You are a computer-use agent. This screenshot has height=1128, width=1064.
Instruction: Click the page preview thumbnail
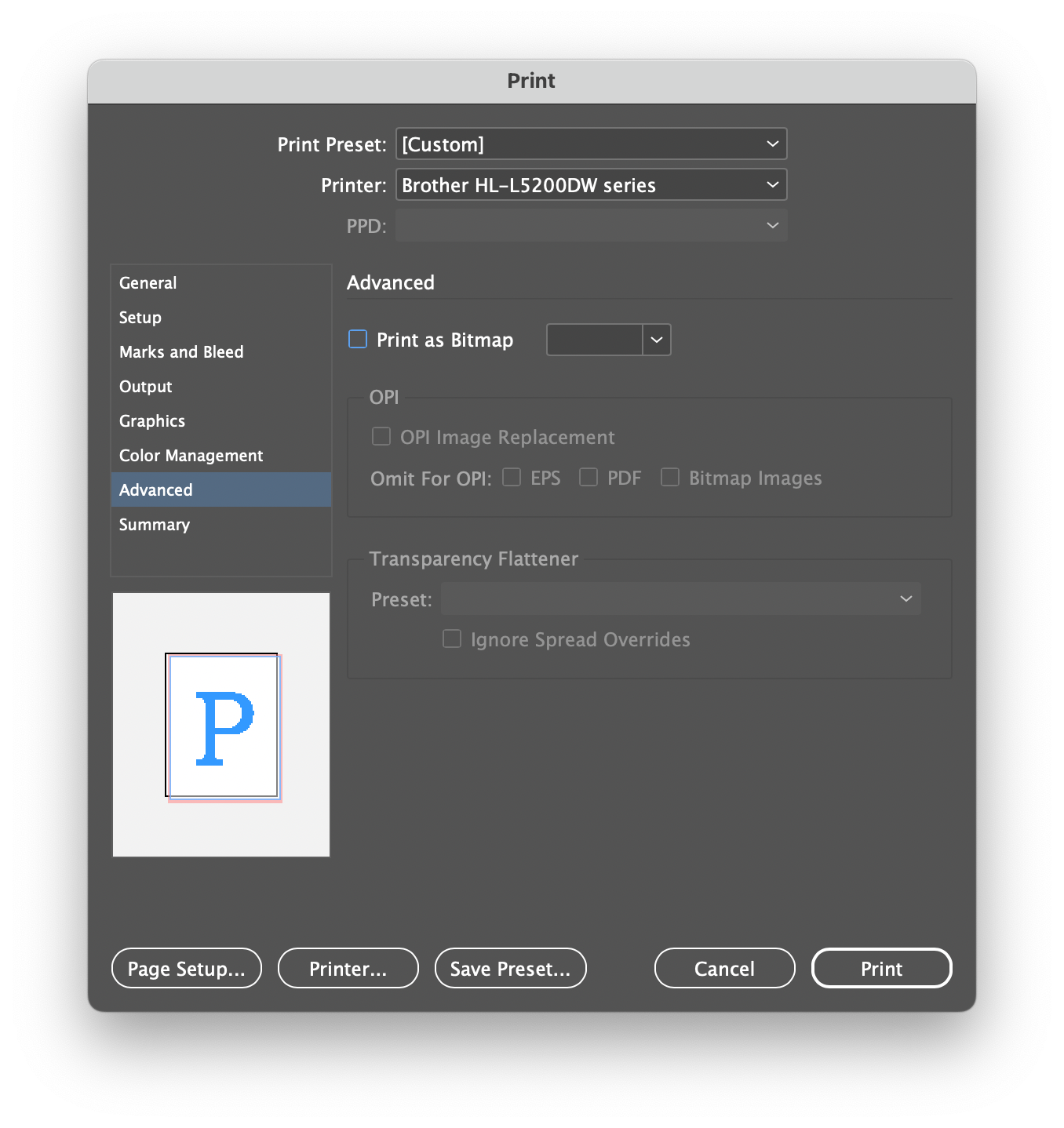222,725
